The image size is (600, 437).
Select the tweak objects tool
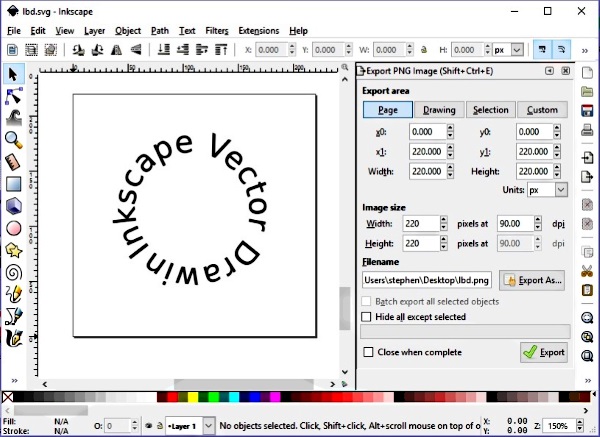(x=14, y=118)
